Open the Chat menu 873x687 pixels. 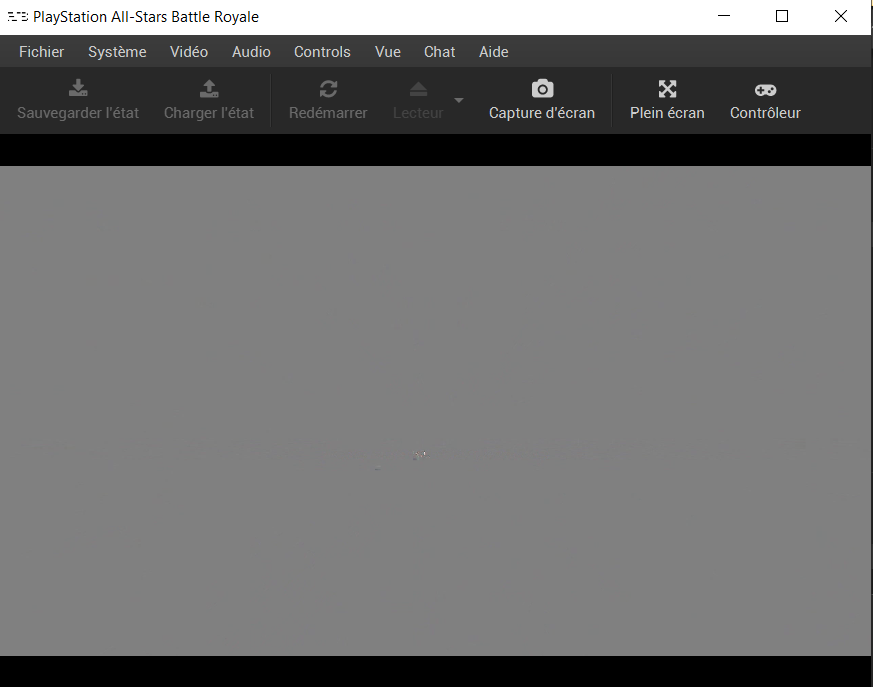pos(439,52)
